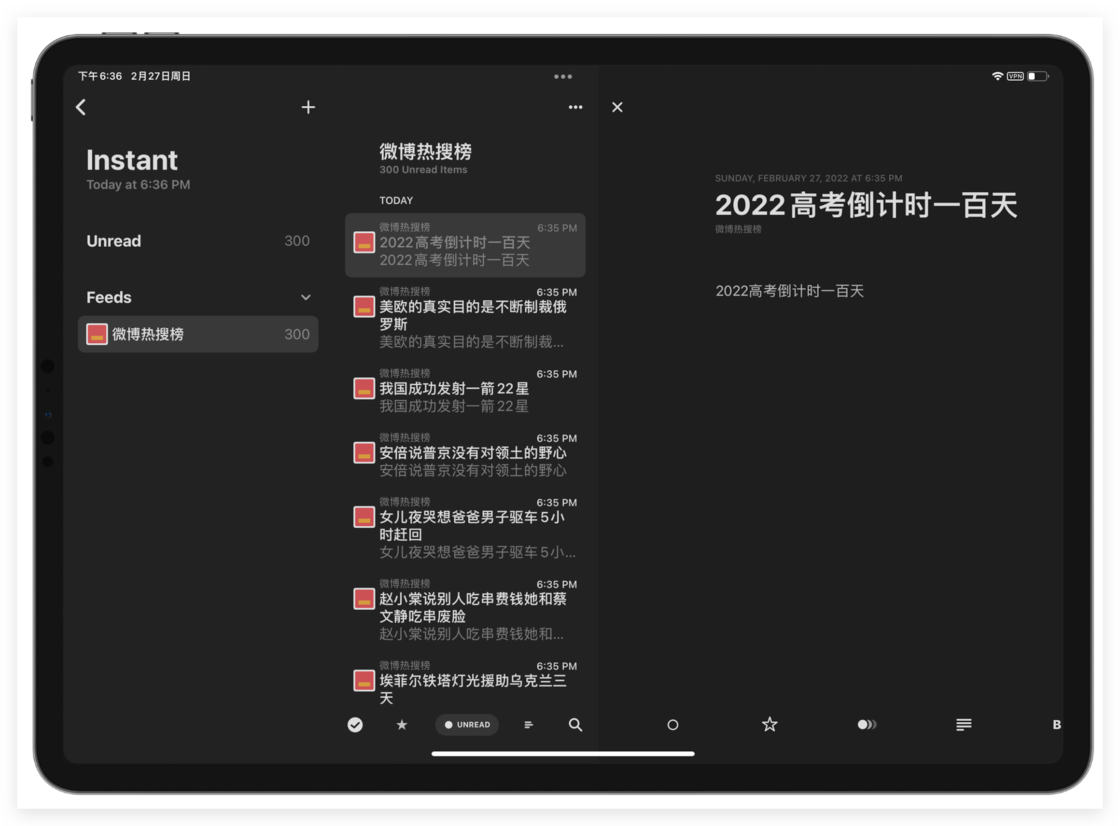
Task: Toggle reader appearance theme icon
Action: click(866, 725)
